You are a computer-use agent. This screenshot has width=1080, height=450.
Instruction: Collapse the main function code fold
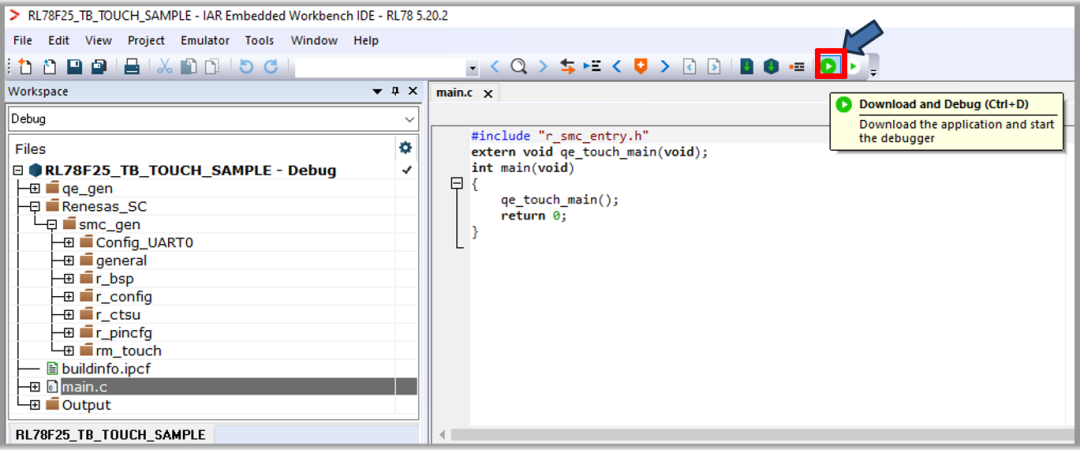pos(457,183)
